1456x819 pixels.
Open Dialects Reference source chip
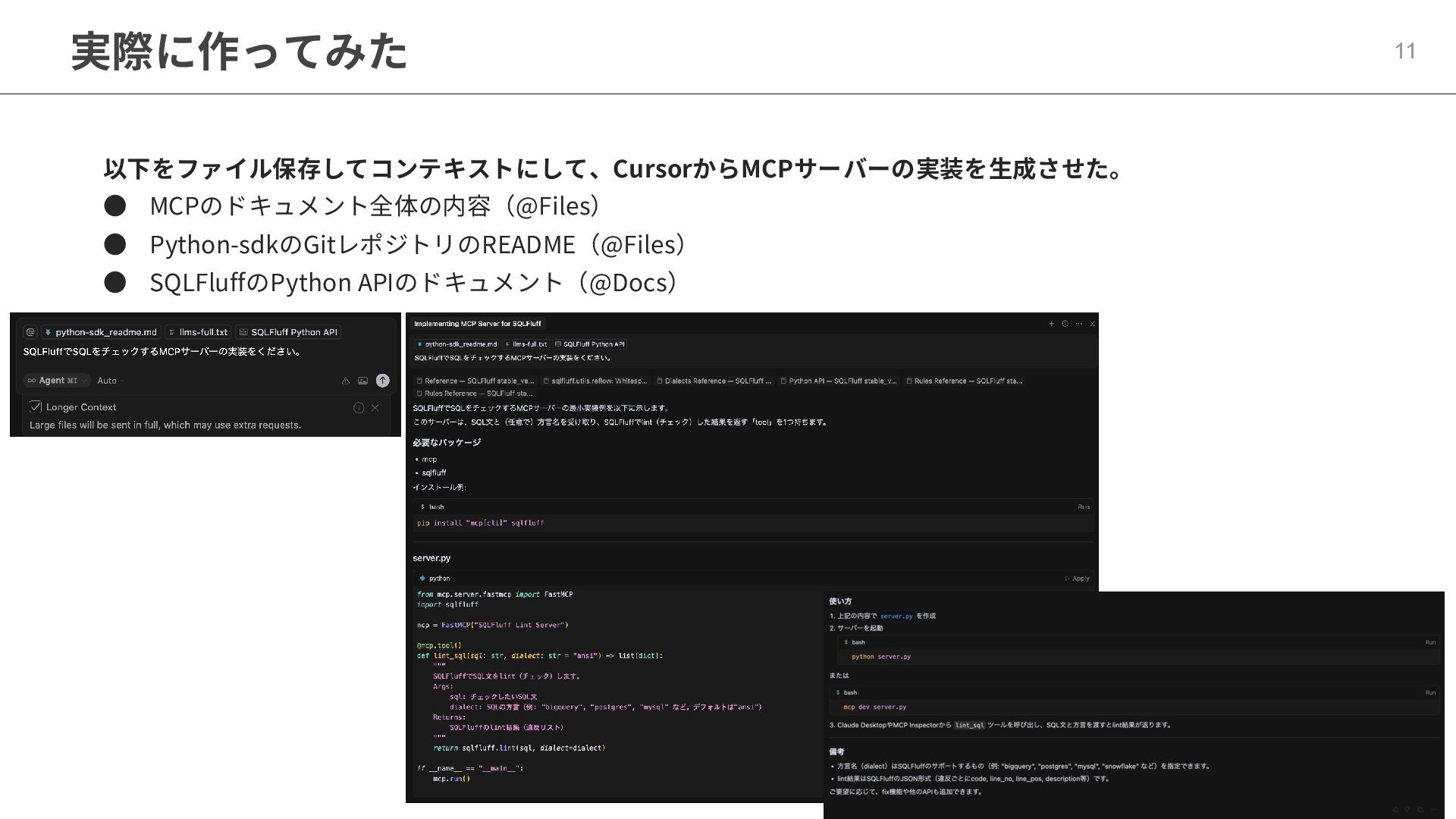coord(714,381)
